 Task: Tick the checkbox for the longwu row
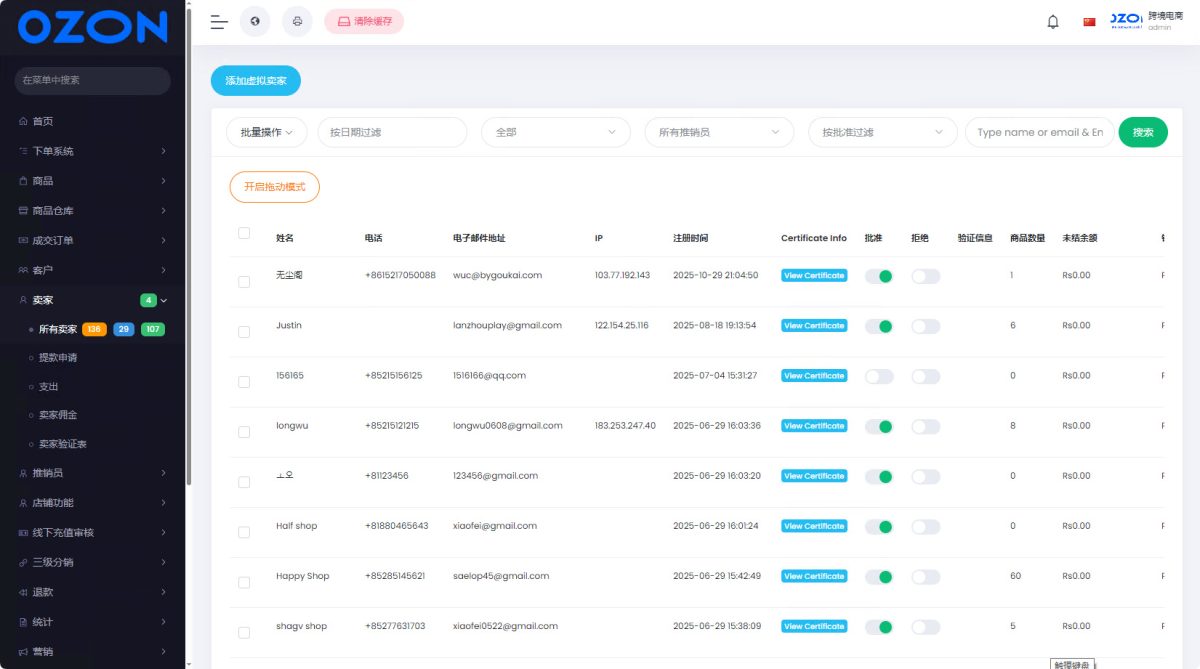click(x=244, y=432)
